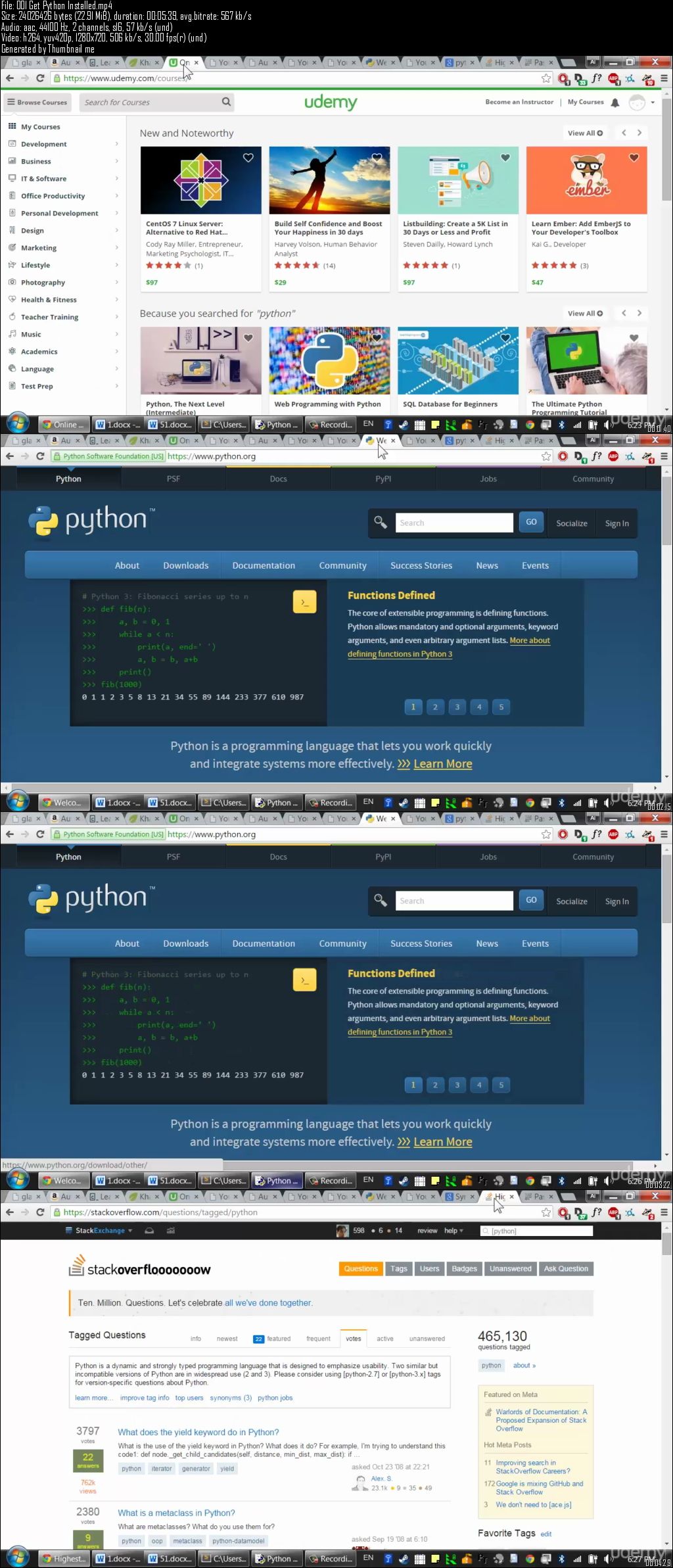This screenshot has height=1568, width=673.
Task: Open the Udemy profile avatar dropdown
Action: [642, 103]
